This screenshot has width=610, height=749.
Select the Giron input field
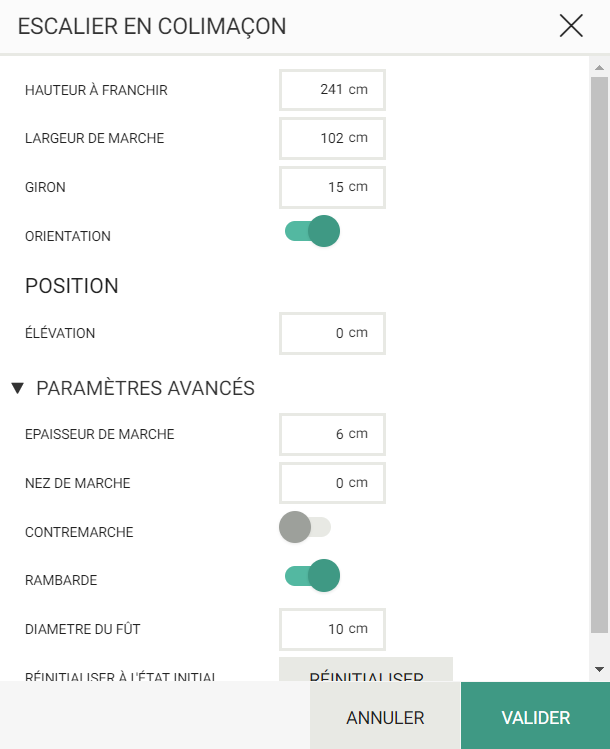coord(332,187)
